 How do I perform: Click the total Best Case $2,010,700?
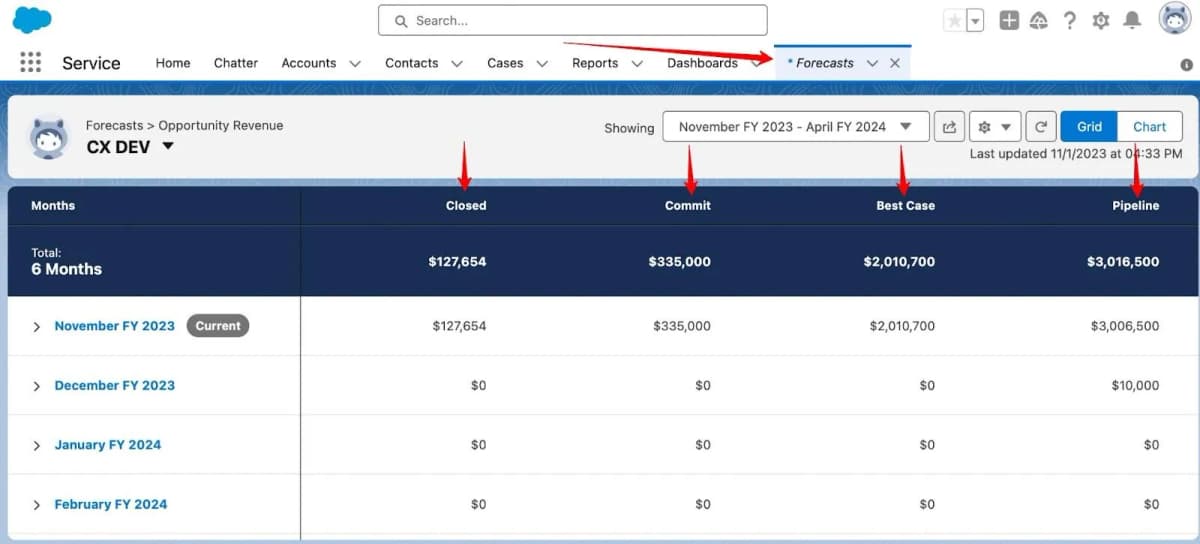(899, 262)
